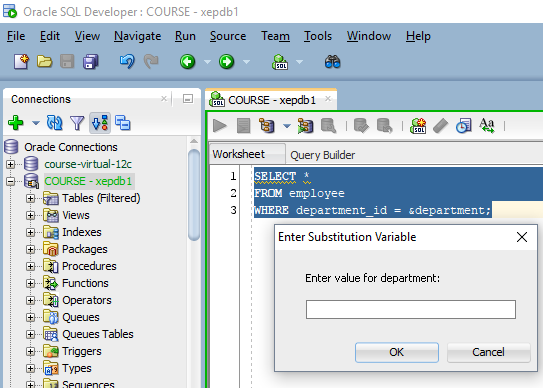This screenshot has height=388, width=543.
Task: Click the Connections schema browser toggle icon
Action: tap(100, 123)
